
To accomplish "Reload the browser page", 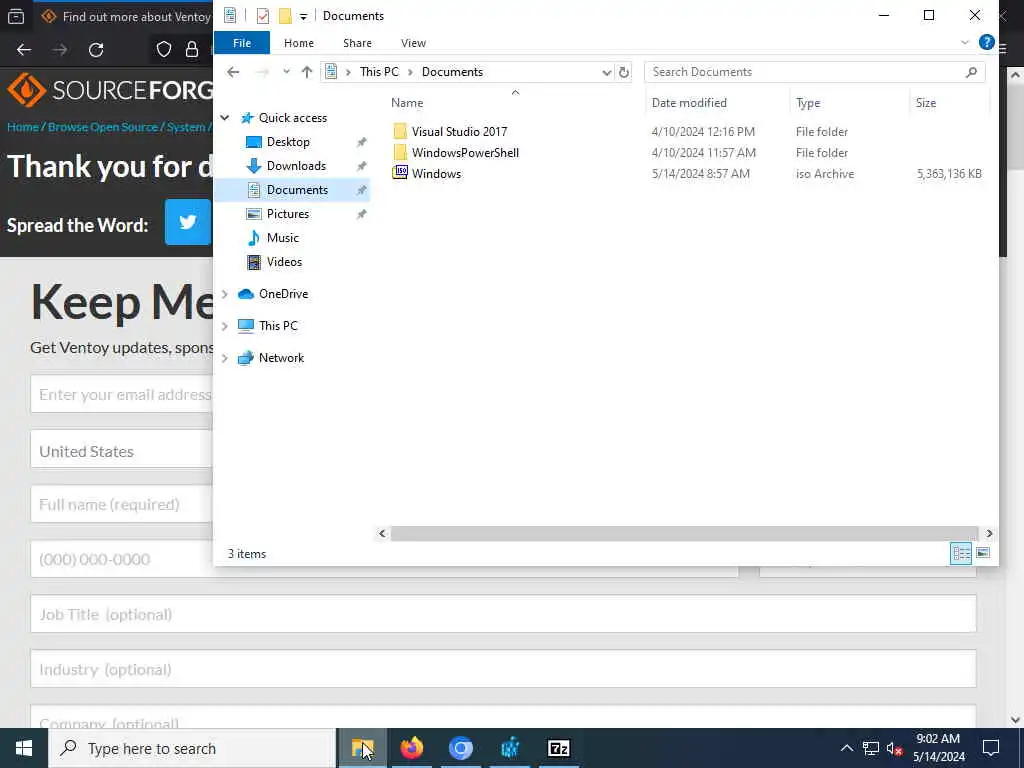I will point(96,50).
